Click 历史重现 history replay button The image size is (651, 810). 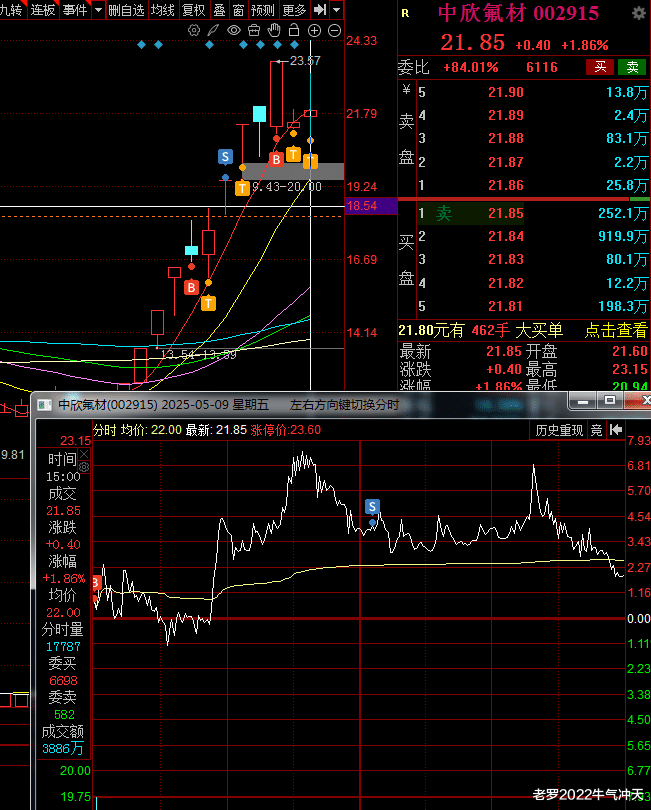click(x=558, y=430)
